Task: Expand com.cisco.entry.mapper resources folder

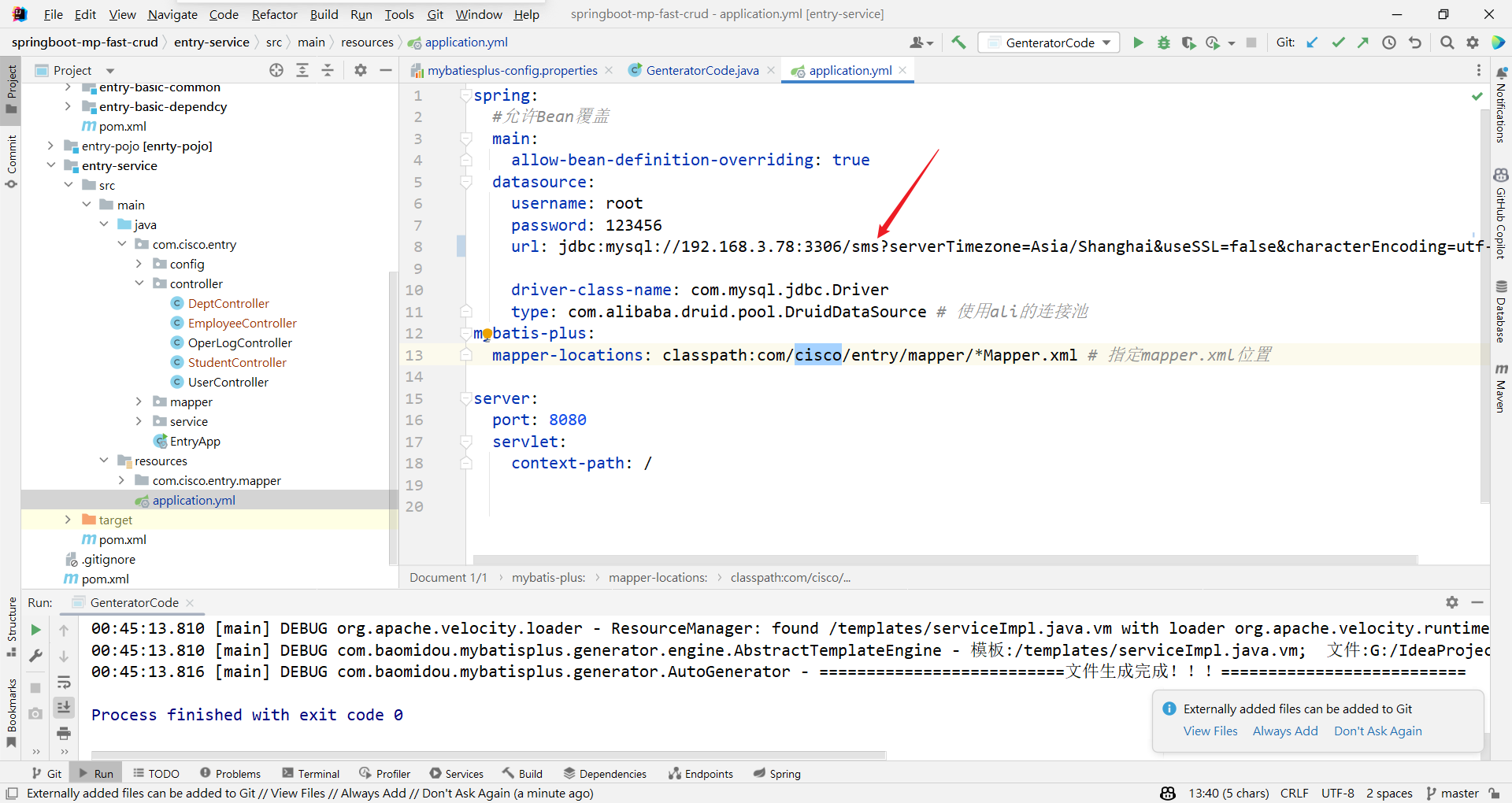Action: [121, 480]
